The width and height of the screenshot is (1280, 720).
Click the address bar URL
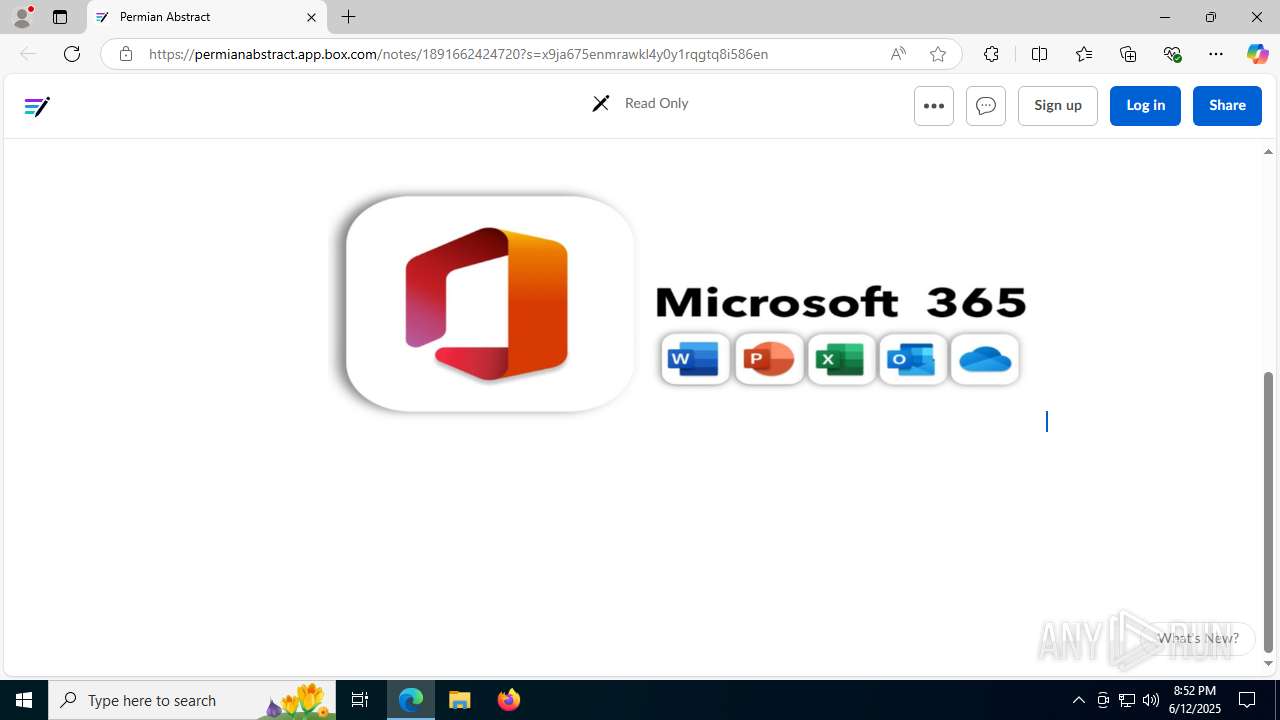pos(458,54)
